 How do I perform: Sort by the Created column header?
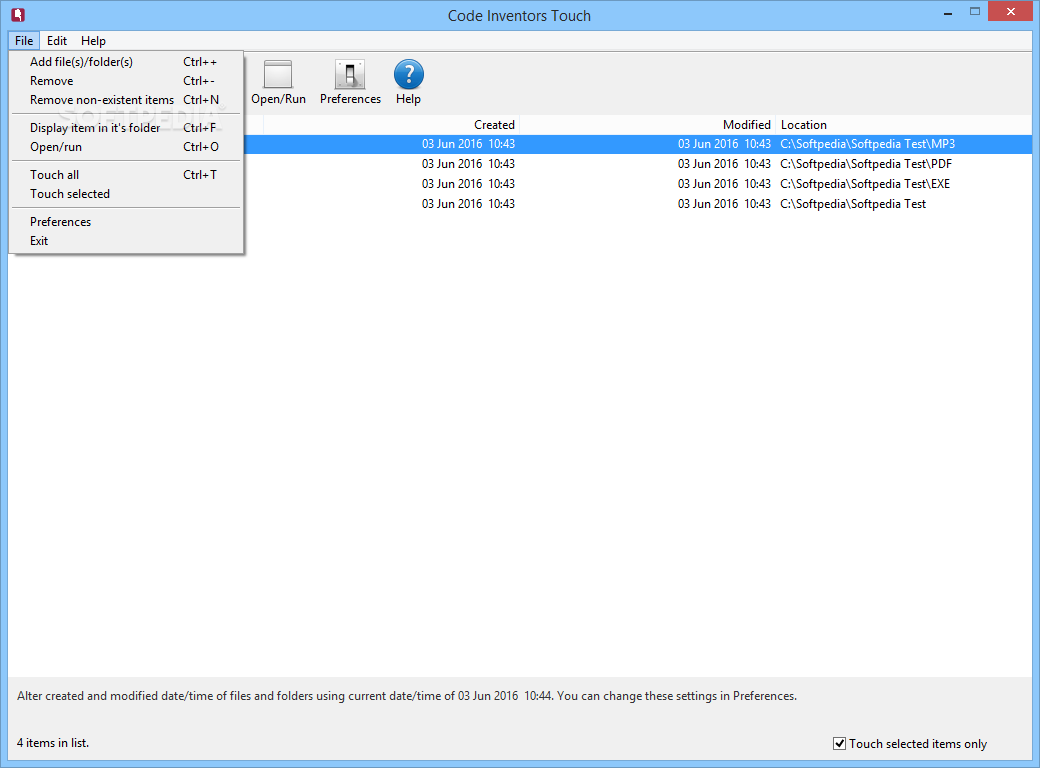[391, 125]
